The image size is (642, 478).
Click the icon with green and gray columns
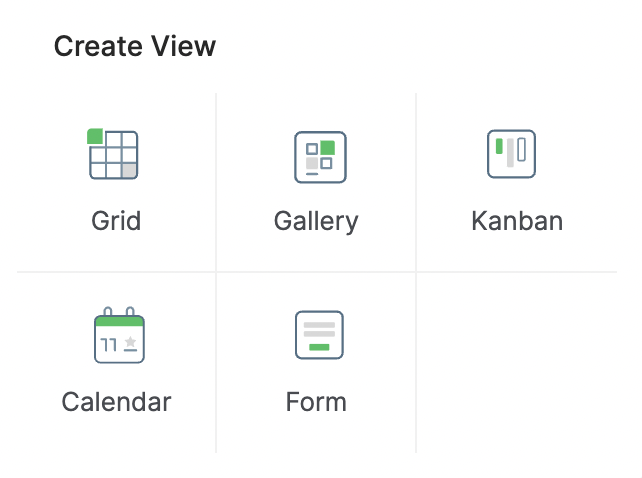(512, 155)
